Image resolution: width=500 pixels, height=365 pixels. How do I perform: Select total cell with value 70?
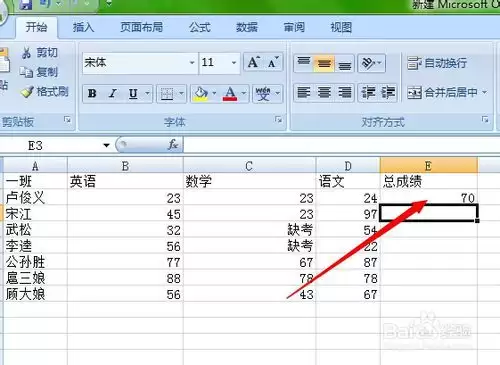(x=429, y=198)
